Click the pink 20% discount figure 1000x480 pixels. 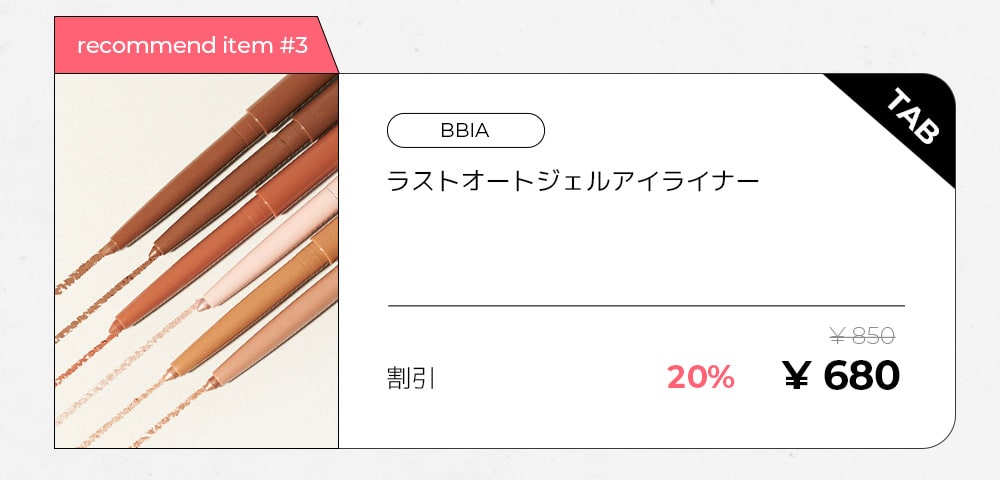(700, 377)
